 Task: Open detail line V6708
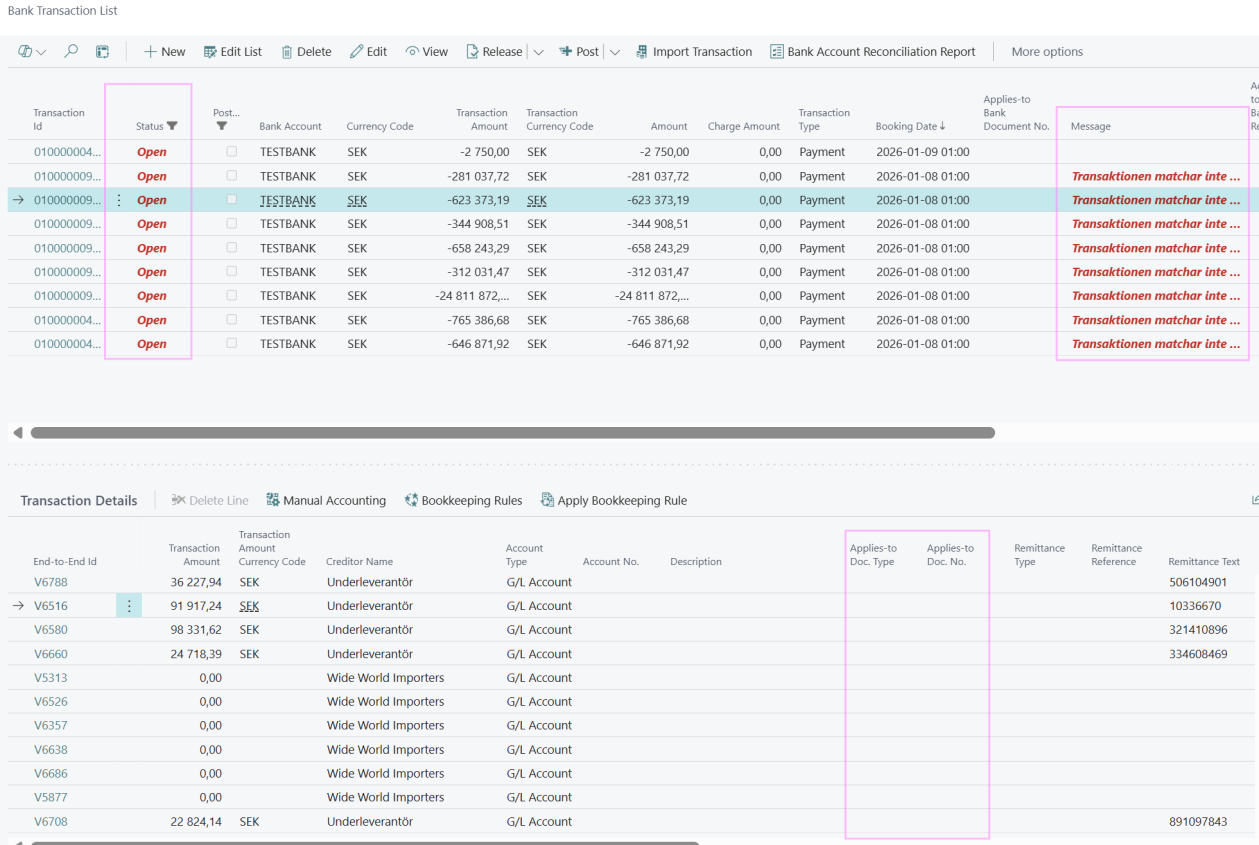point(51,822)
